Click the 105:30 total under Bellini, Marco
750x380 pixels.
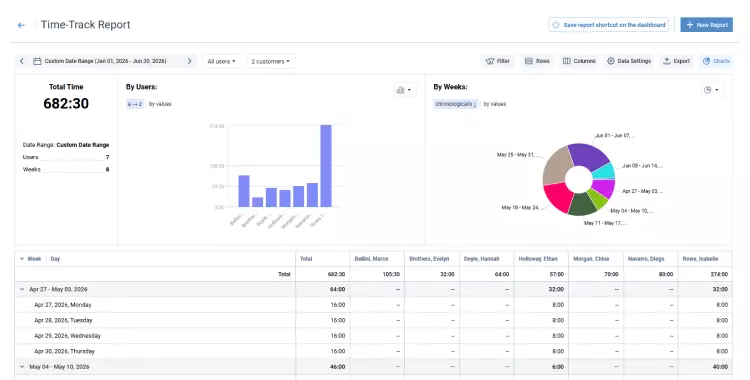point(391,274)
